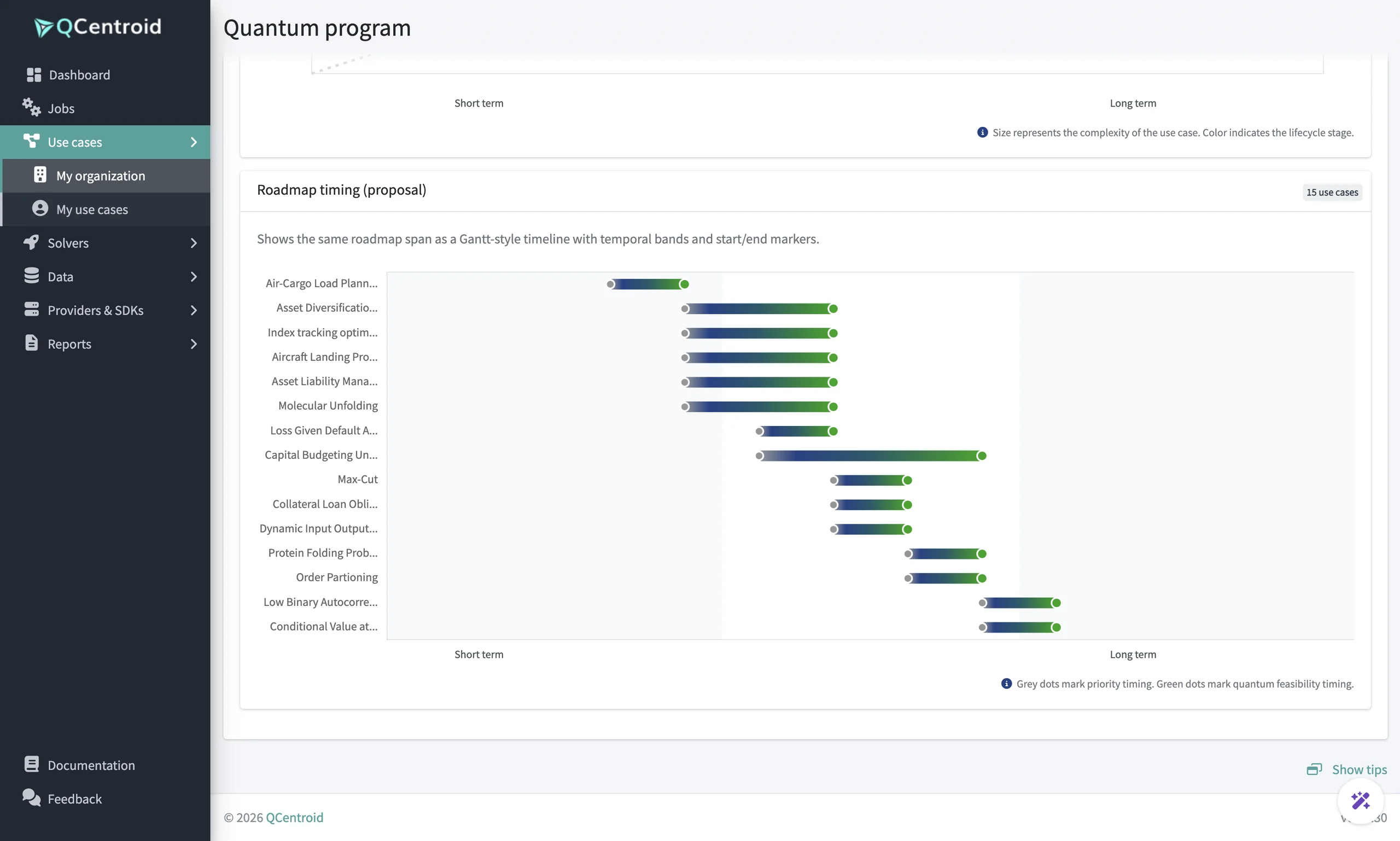The height and width of the screenshot is (841, 1400).
Task: Click the Asset Diversificatio... row label
Action: [326, 308]
